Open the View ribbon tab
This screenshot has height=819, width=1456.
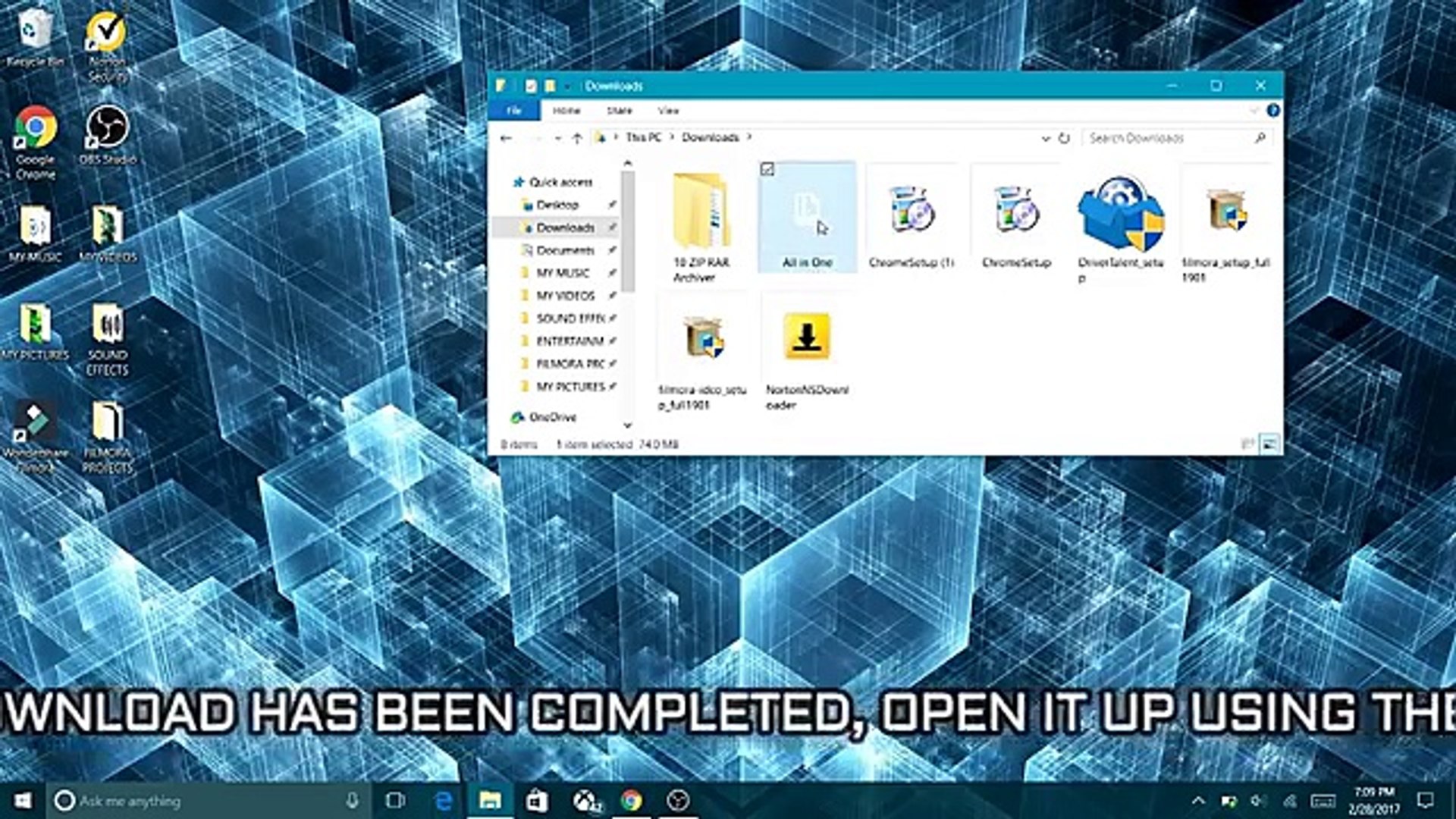pyautogui.click(x=668, y=111)
